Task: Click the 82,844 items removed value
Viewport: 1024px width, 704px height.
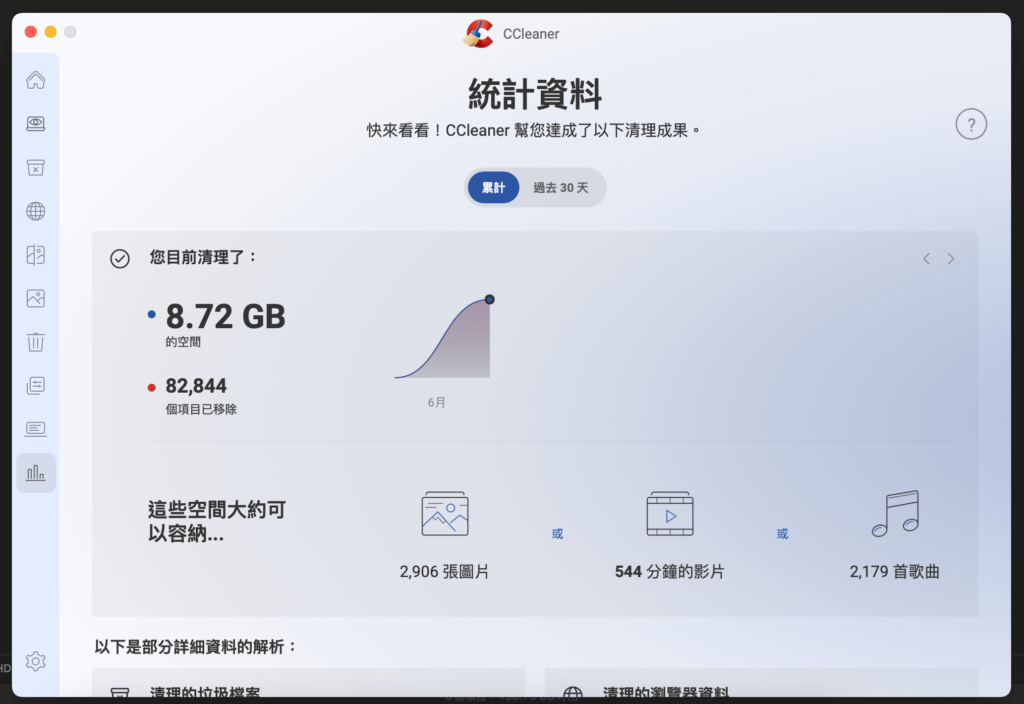Action: (196, 386)
